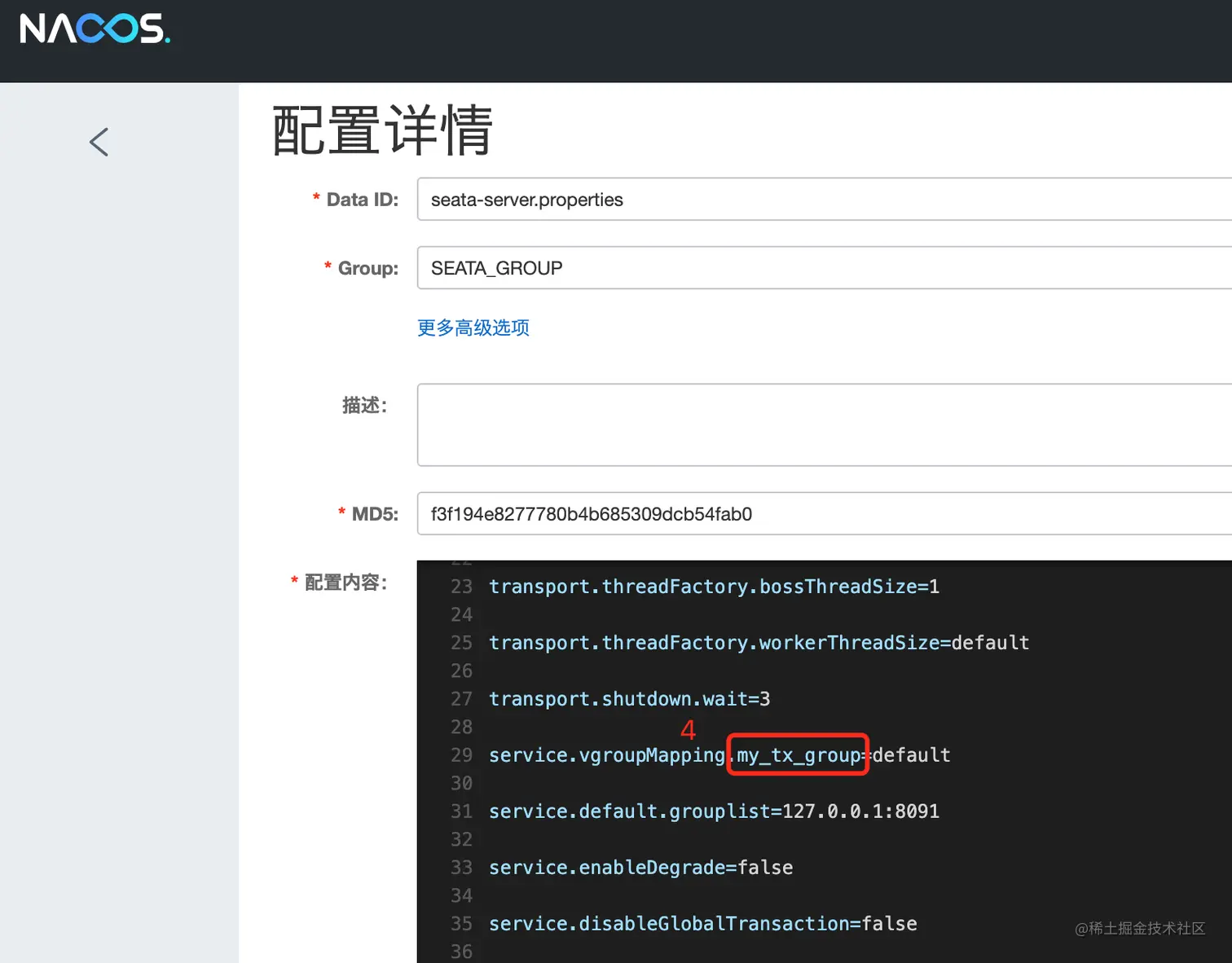Click the 描述 field label
Viewport: 1232px width, 963px height.
[364, 405]
